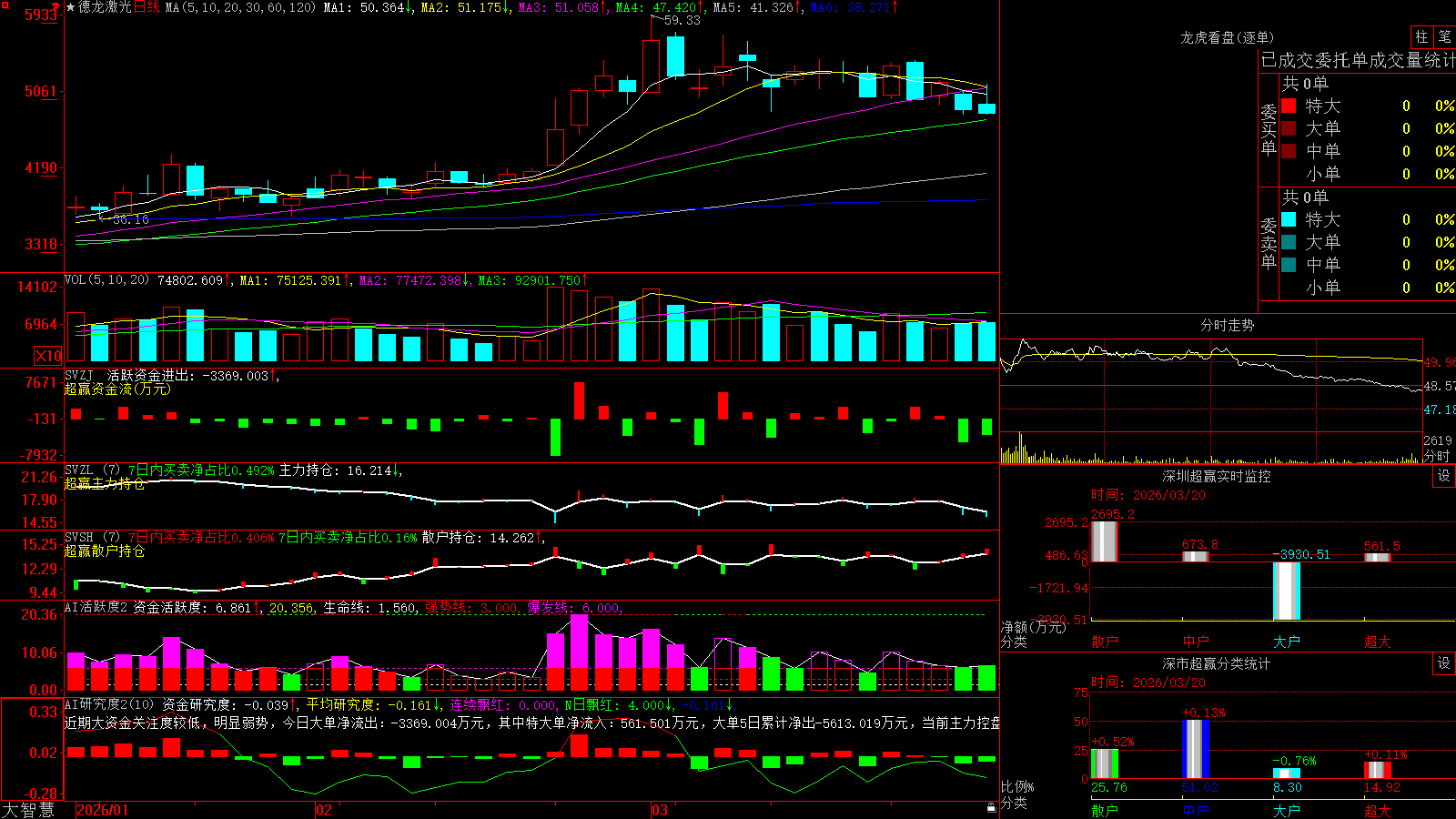Screen dimensions: 1456x819
Task: Click the VOL(5,10,20) indicator label
Action: (106, 280)
